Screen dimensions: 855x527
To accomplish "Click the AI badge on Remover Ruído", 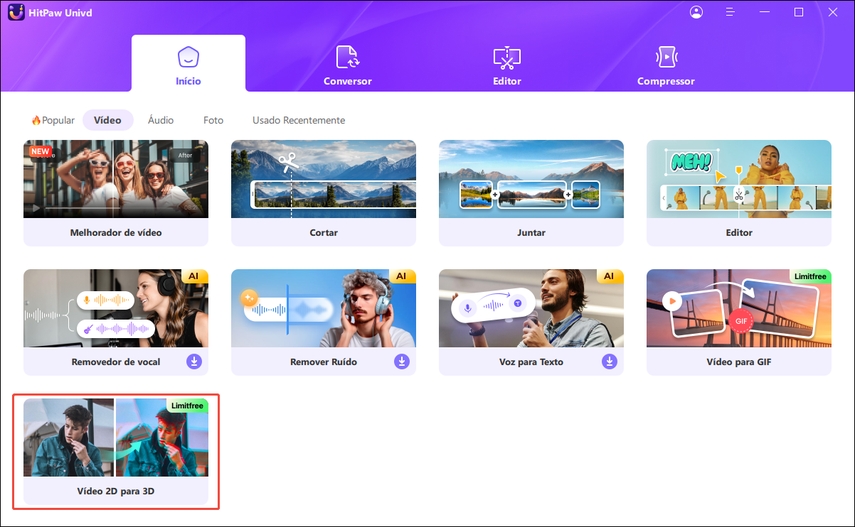I will pos(401,276).
